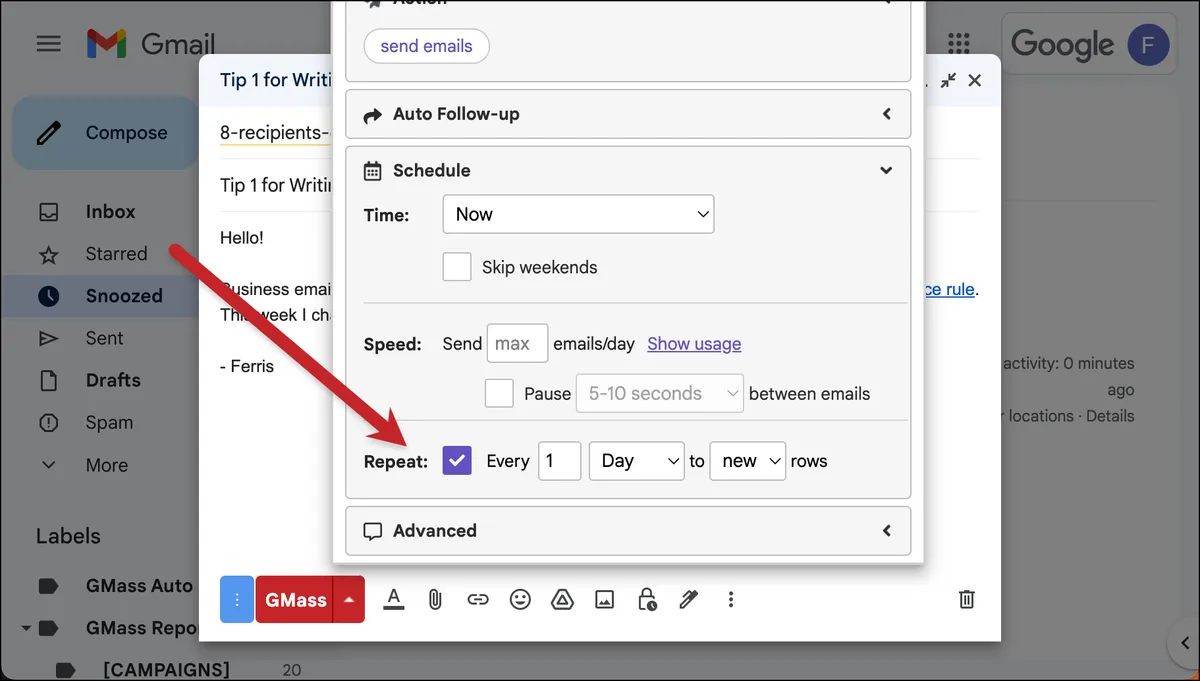This screenshot has height=681, width=1200.
Task: Click the Repeat interval number field
Action: (x=559, y=461)
